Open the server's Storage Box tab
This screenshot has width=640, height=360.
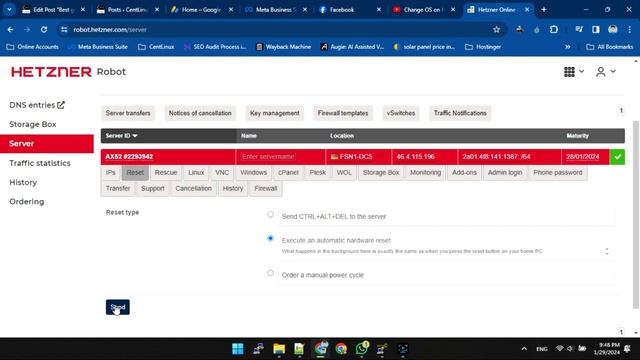[x=381, y=173]
